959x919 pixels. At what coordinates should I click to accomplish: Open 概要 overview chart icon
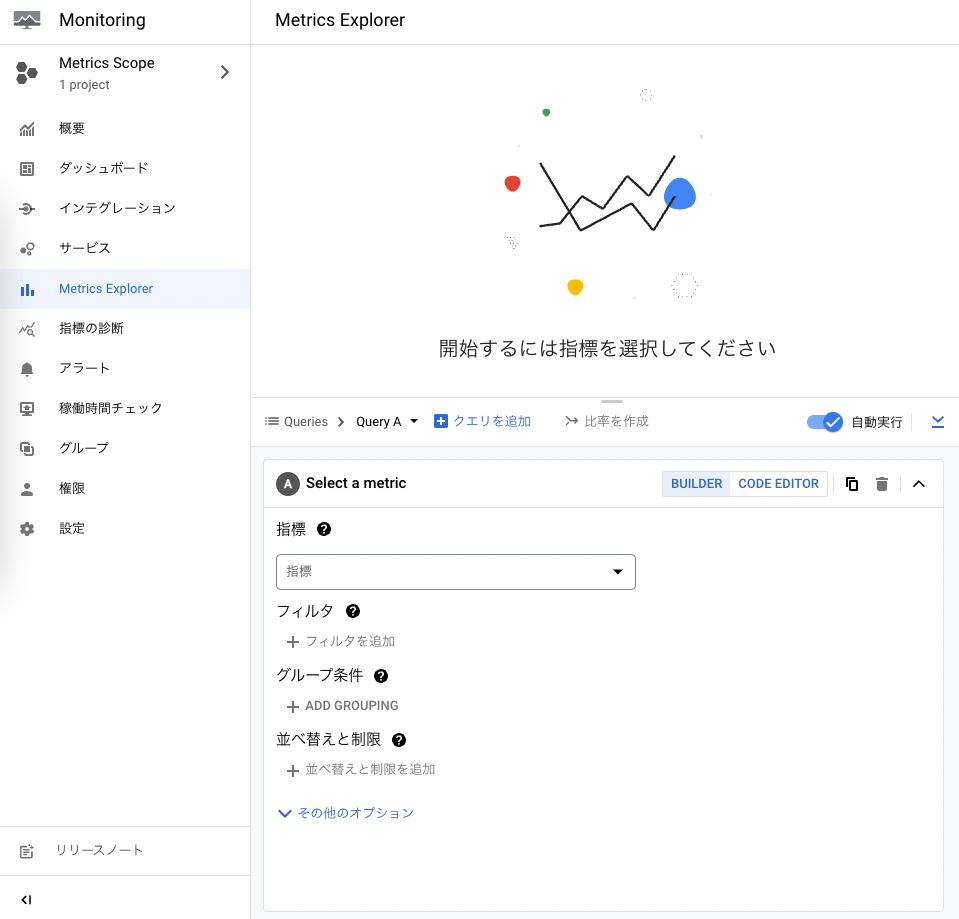[27, 129]
